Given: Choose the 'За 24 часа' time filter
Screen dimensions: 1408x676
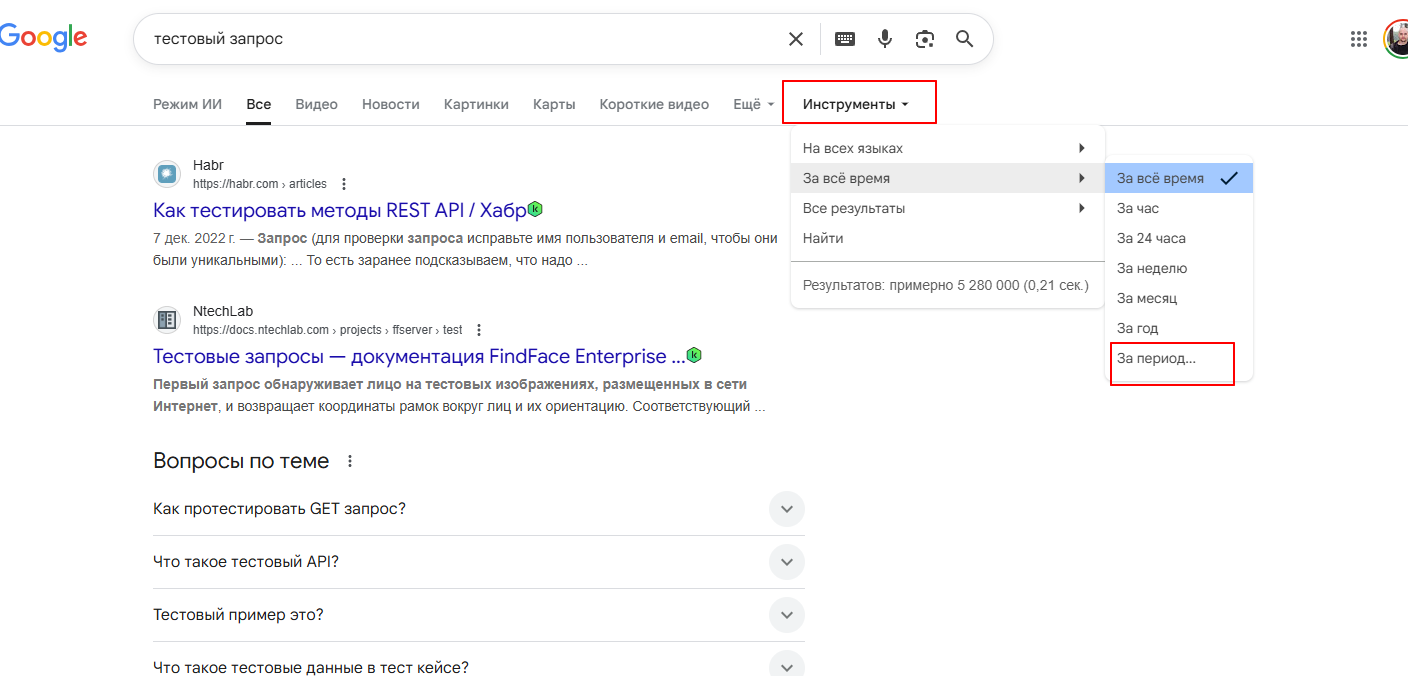Looking at the screenshot, I should pyautogui.click(x=1151, y=238).
